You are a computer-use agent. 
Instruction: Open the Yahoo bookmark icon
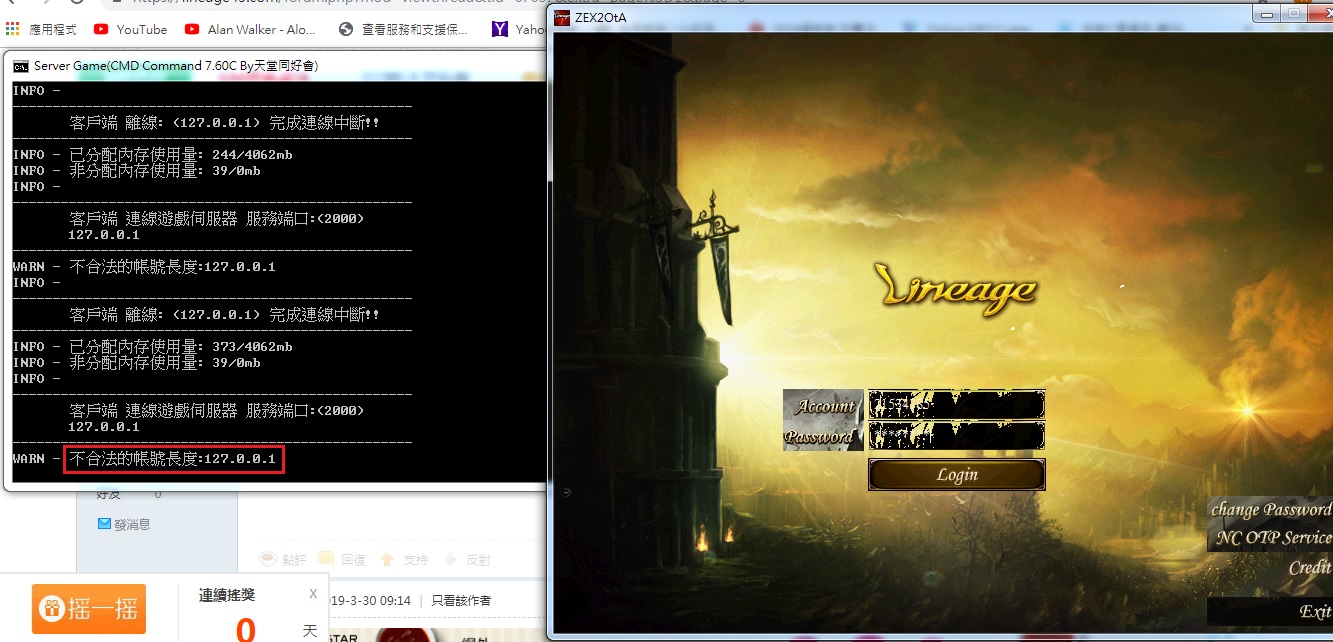pyautogui.click(x=499, y=30)
